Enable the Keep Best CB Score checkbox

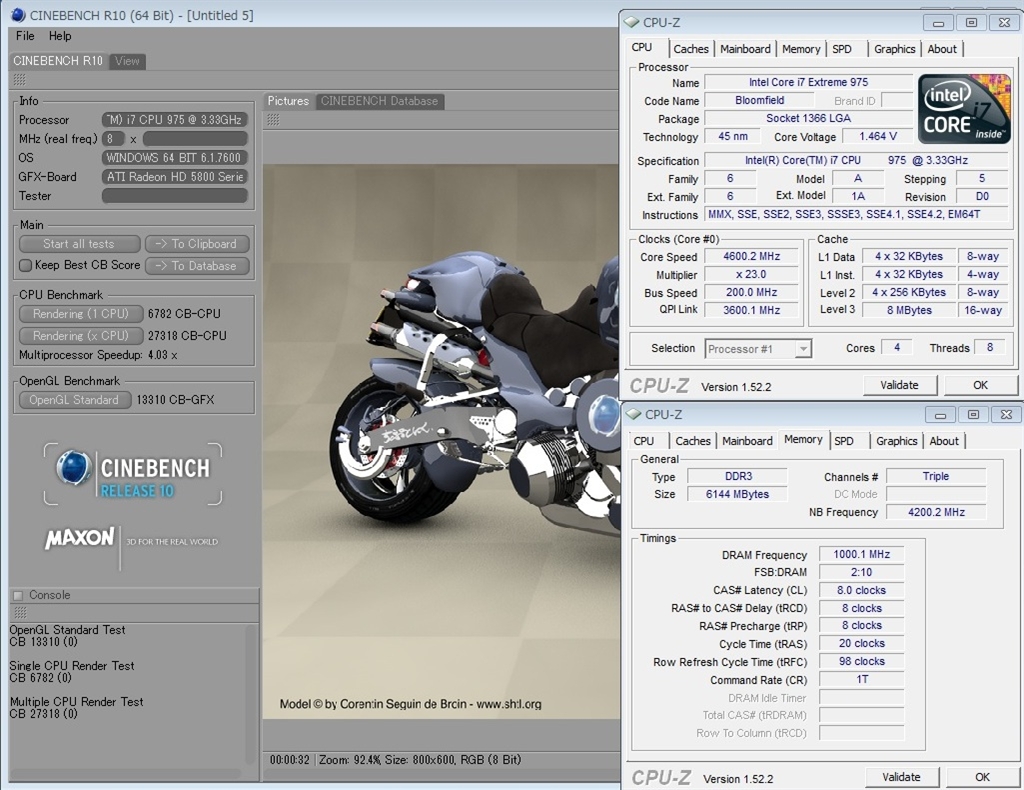pyautogui.click(x=26, y=265)
